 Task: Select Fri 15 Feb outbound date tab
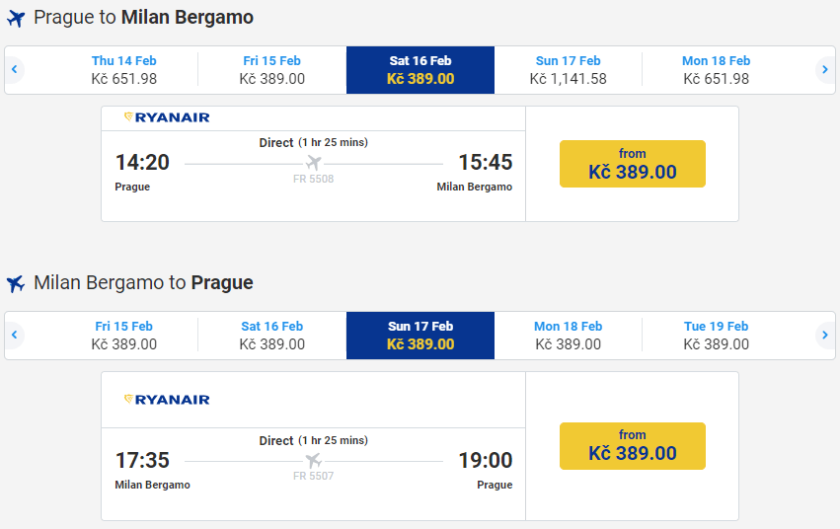click(x=272, y=70)
